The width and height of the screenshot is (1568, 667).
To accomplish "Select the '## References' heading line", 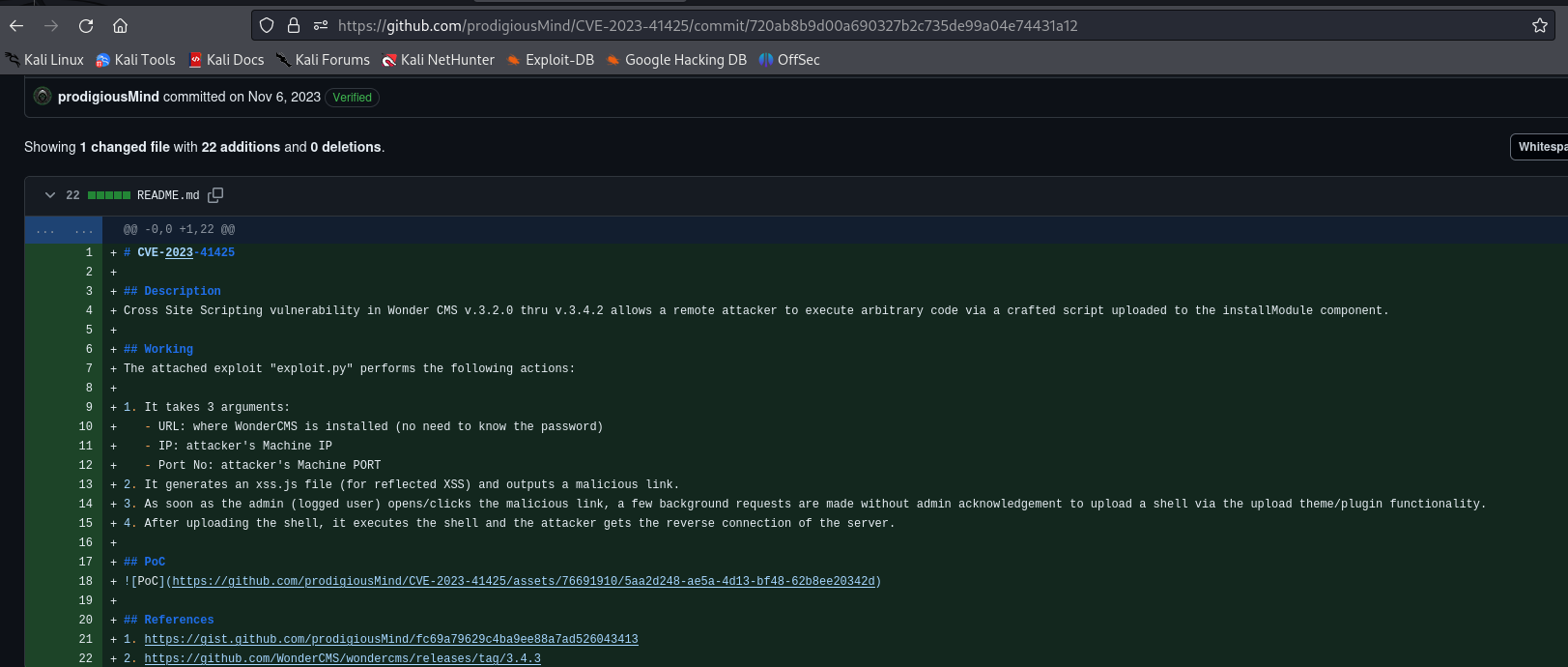I will (169, 620).
